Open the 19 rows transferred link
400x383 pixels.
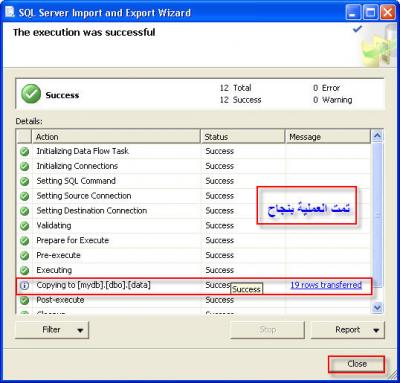(326, 285)
